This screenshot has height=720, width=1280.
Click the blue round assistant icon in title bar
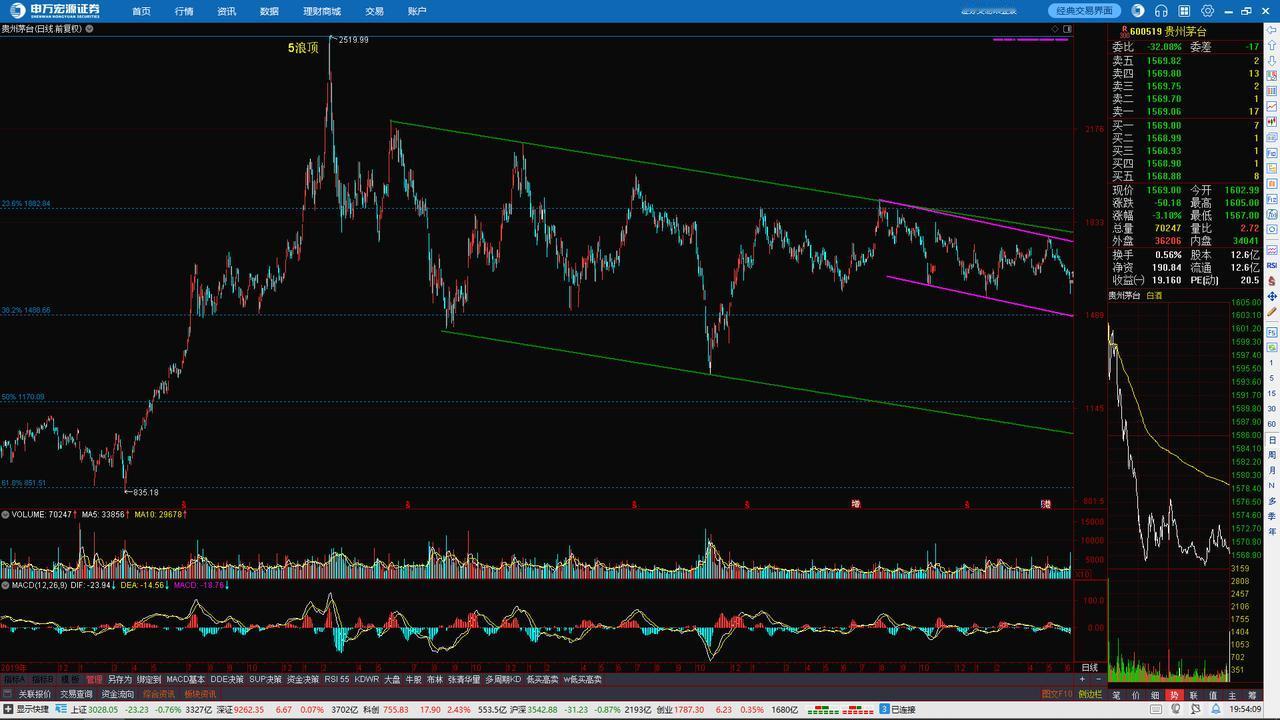(1138, 11)
